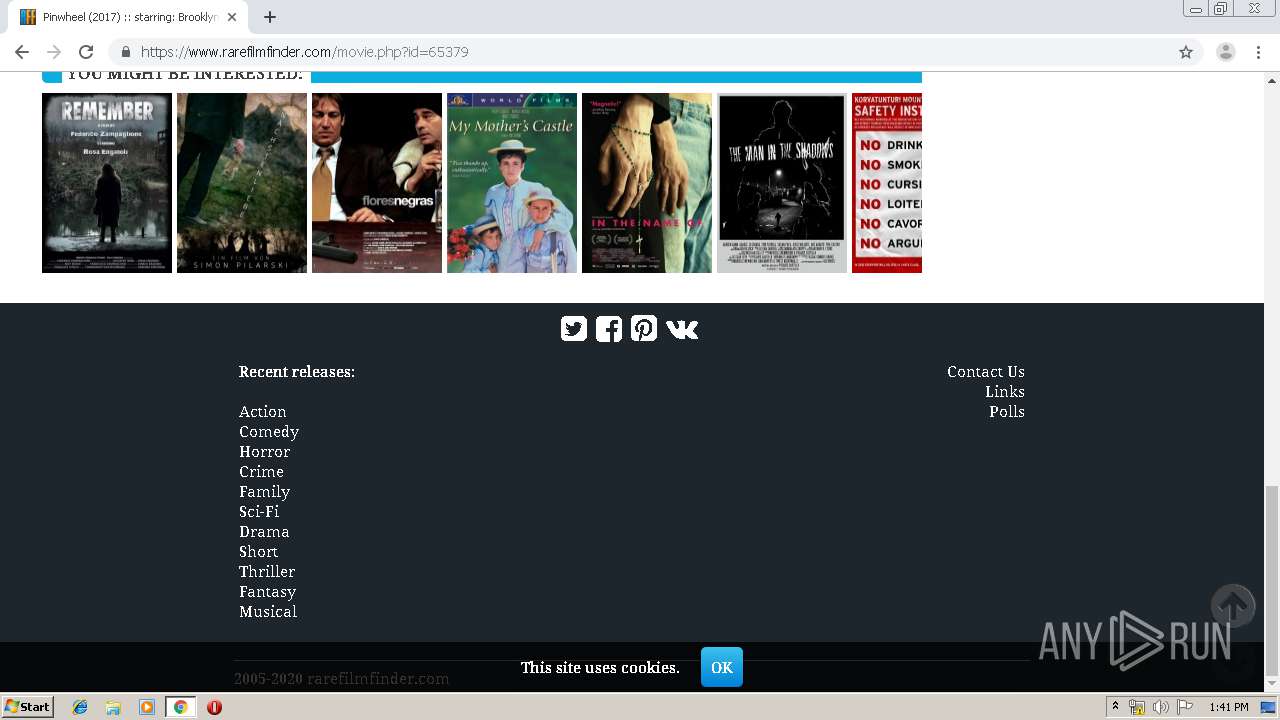Bookmark this page with the star icon
The width and height of the screenshot is (1280, 720).
(x=1186, y=52)
